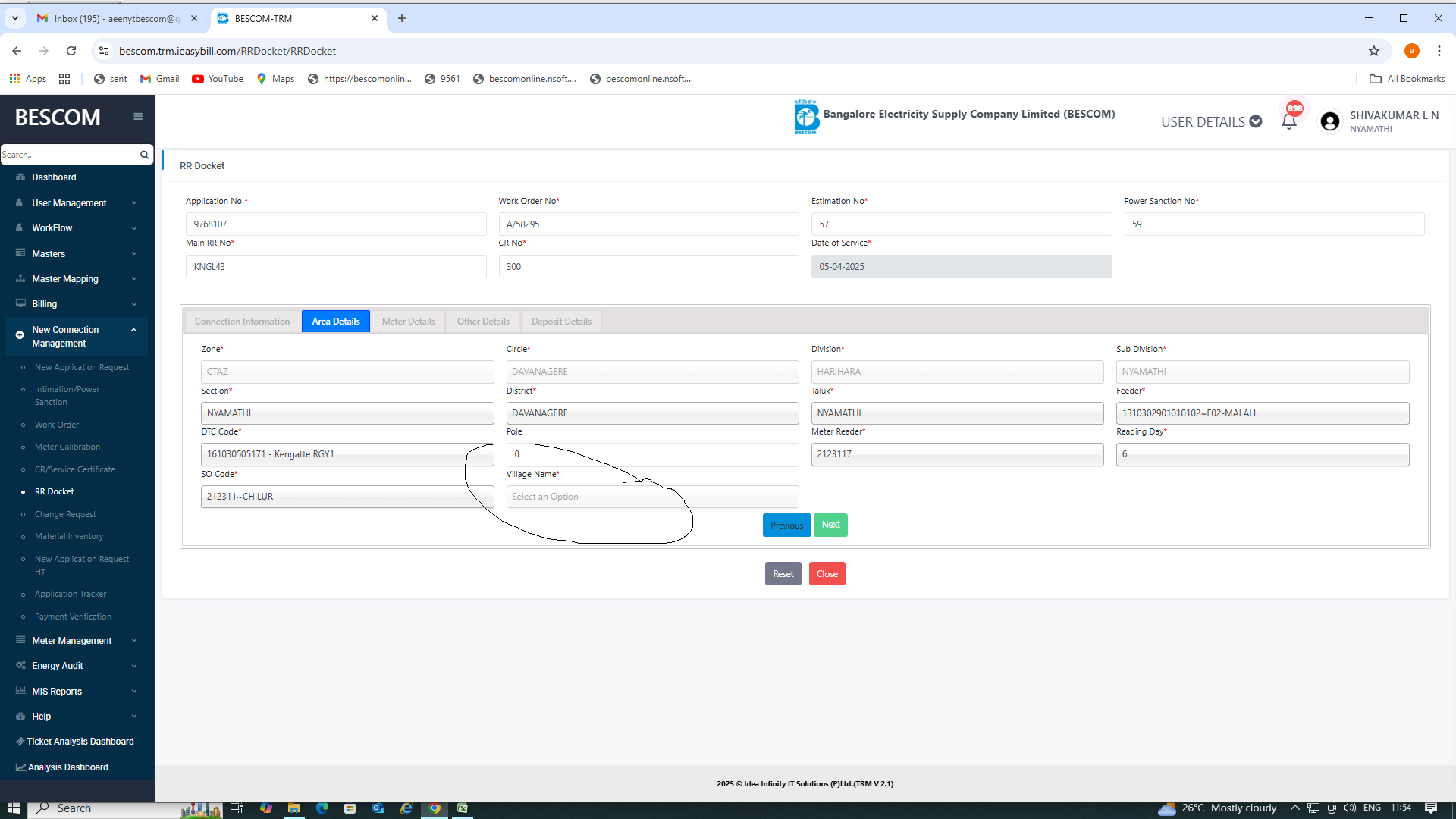Open the CR/Service Certificate link
This screenshot has width=1456, height=819.
(x=75, y=469)
